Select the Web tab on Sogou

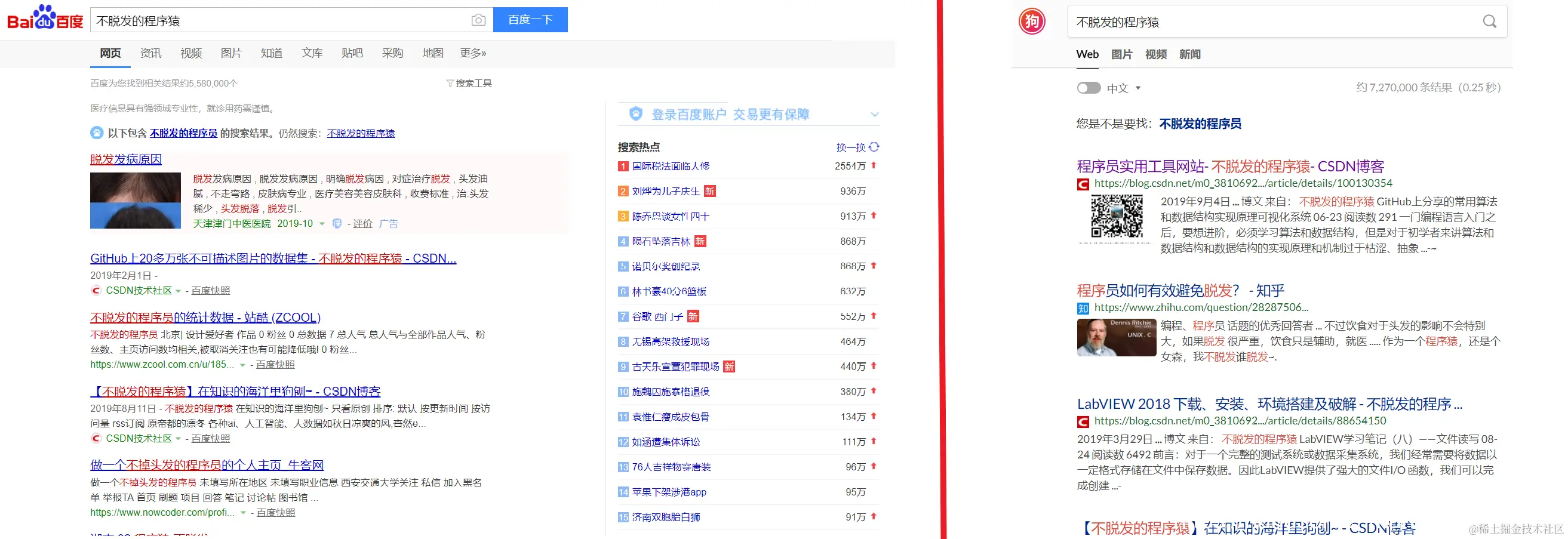point(1087,54)
